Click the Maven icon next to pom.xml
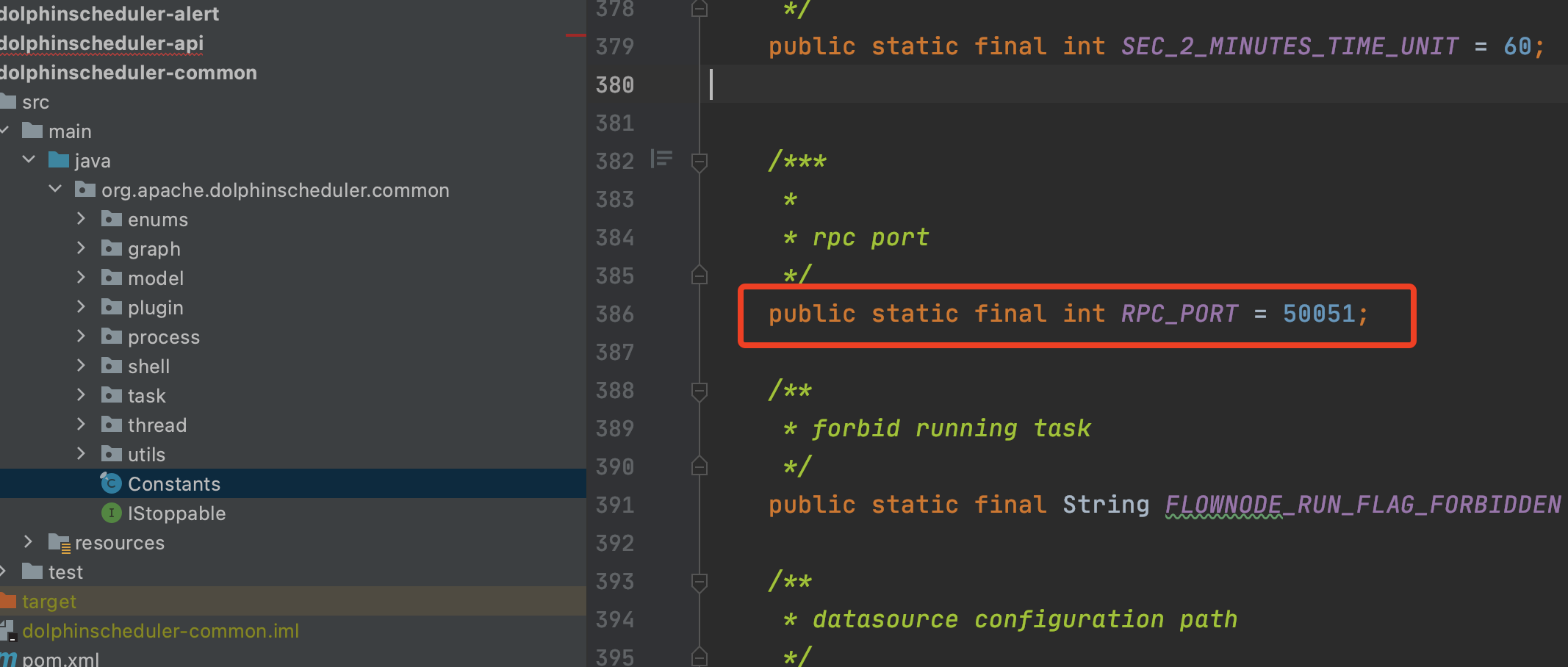Viewport: 1568px width, 667px height. click(7, 658)
